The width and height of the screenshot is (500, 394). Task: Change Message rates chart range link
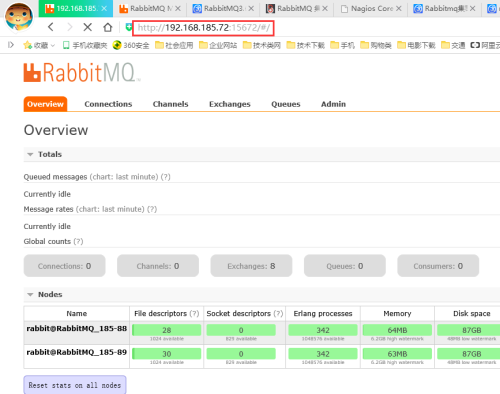pyautogui.click(x=110, y=209)
